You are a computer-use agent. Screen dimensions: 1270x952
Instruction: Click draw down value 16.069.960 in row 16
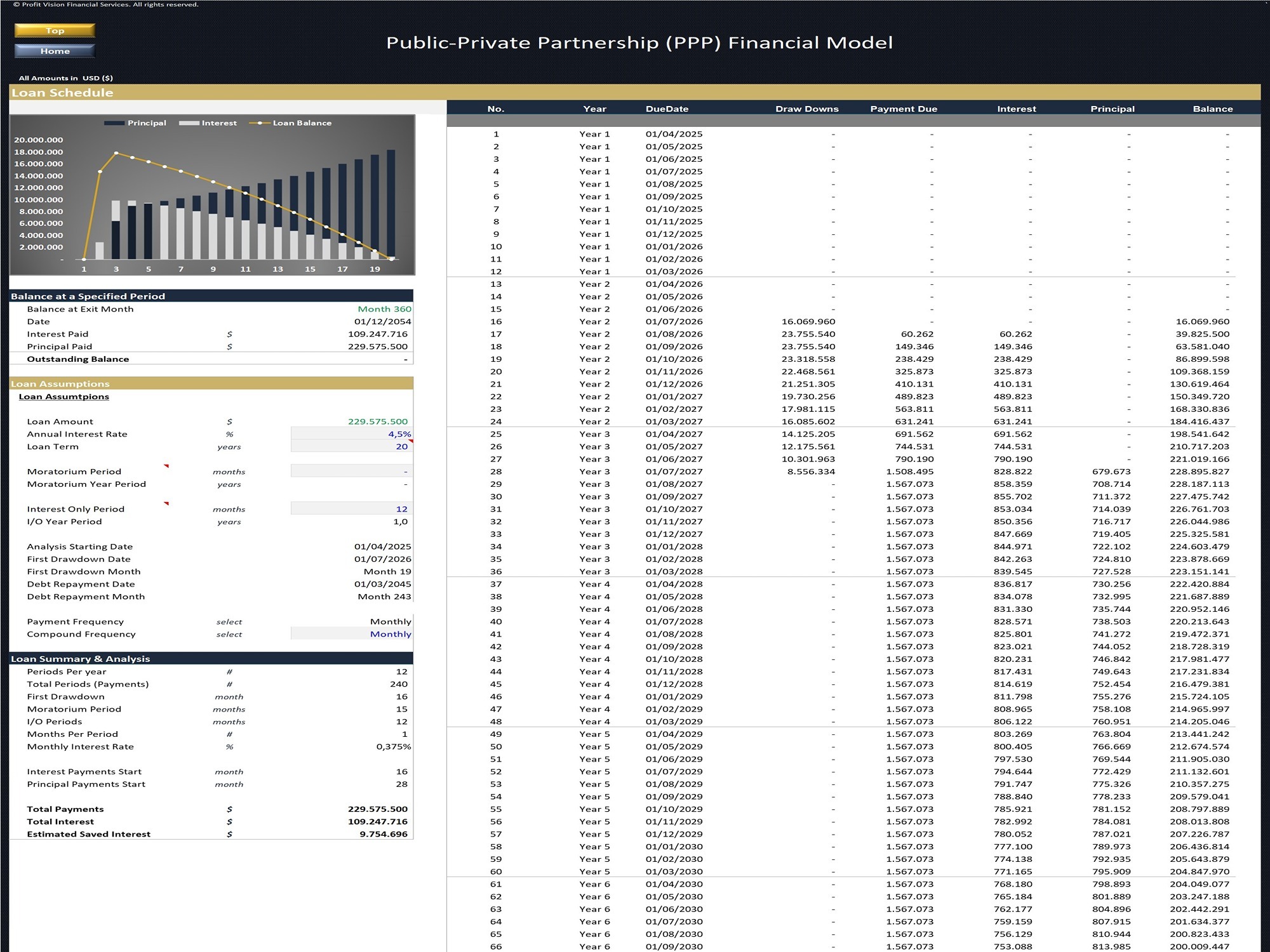pos(808,321)
